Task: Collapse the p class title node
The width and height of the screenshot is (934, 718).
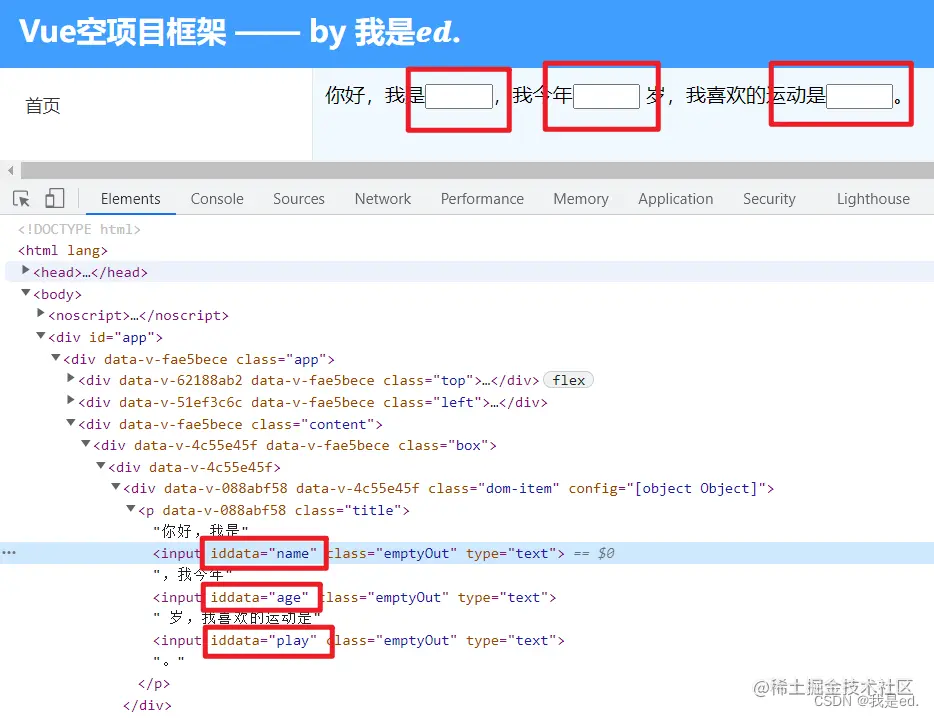Action: click(x=130, y=509)
